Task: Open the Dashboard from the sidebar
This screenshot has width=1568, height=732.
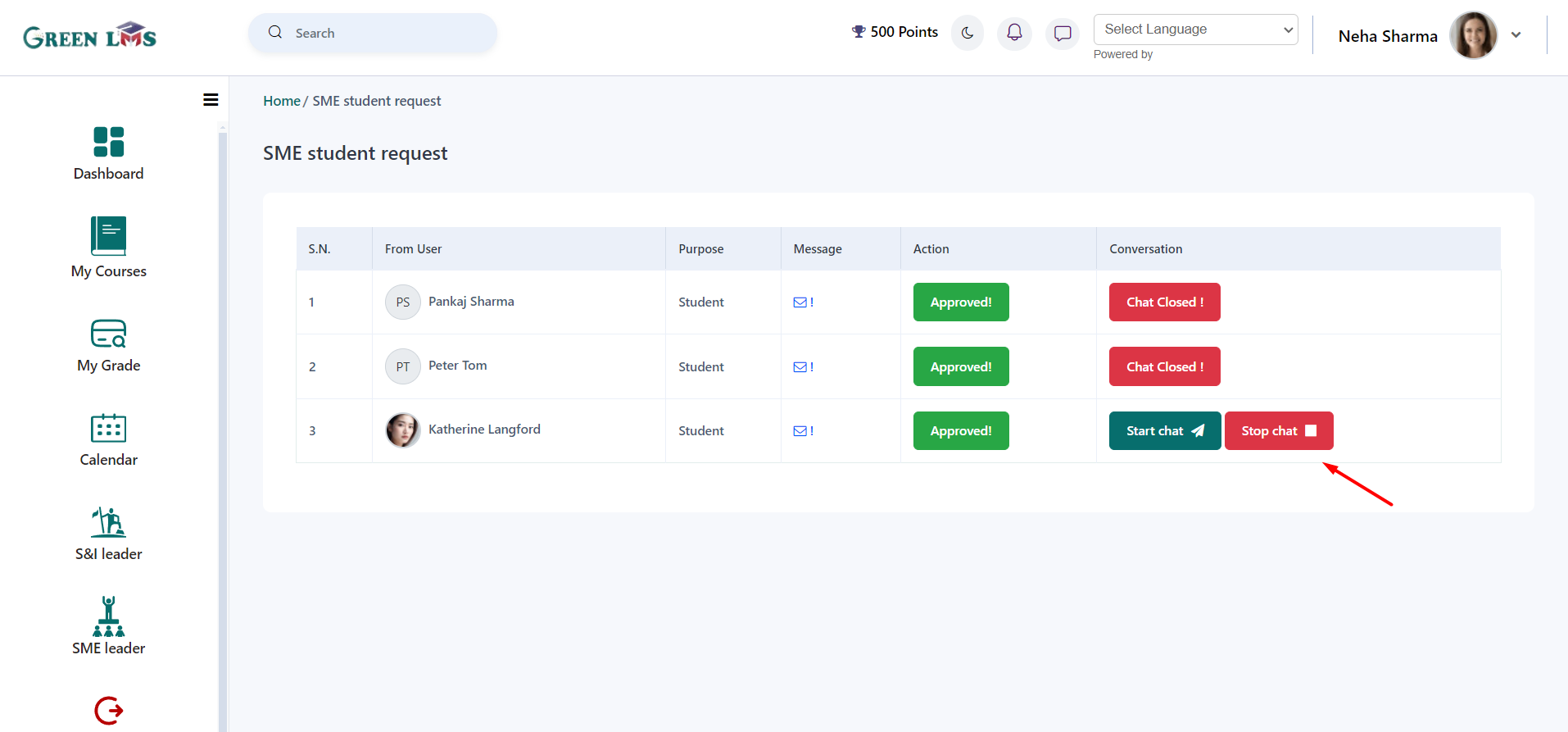Action: [108, 153]
